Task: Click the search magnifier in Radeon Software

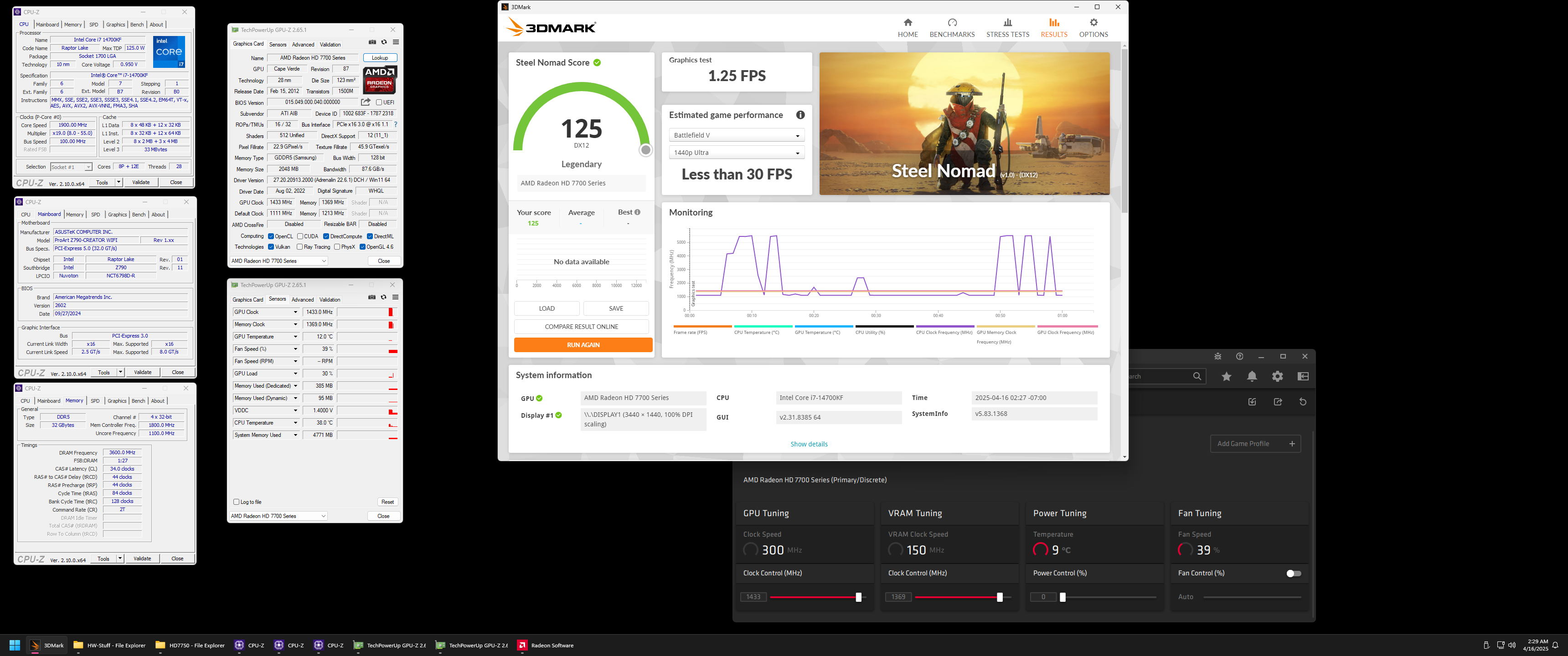Action: 1197,377
